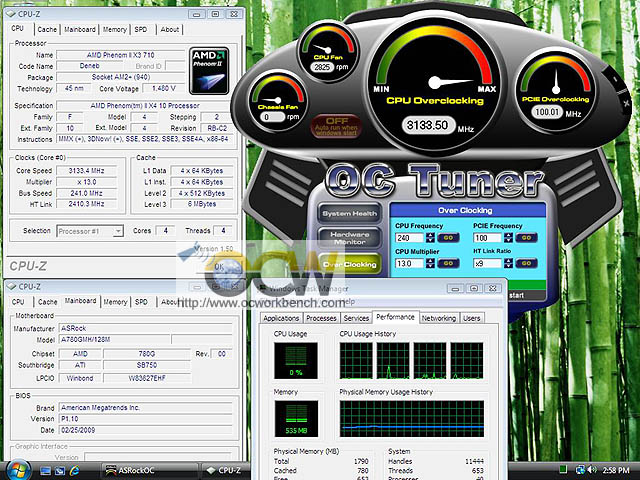Select SPD tab in bottom CPU-Z window
The height and width of the screenshot is (480, 640).
point(141,302)
